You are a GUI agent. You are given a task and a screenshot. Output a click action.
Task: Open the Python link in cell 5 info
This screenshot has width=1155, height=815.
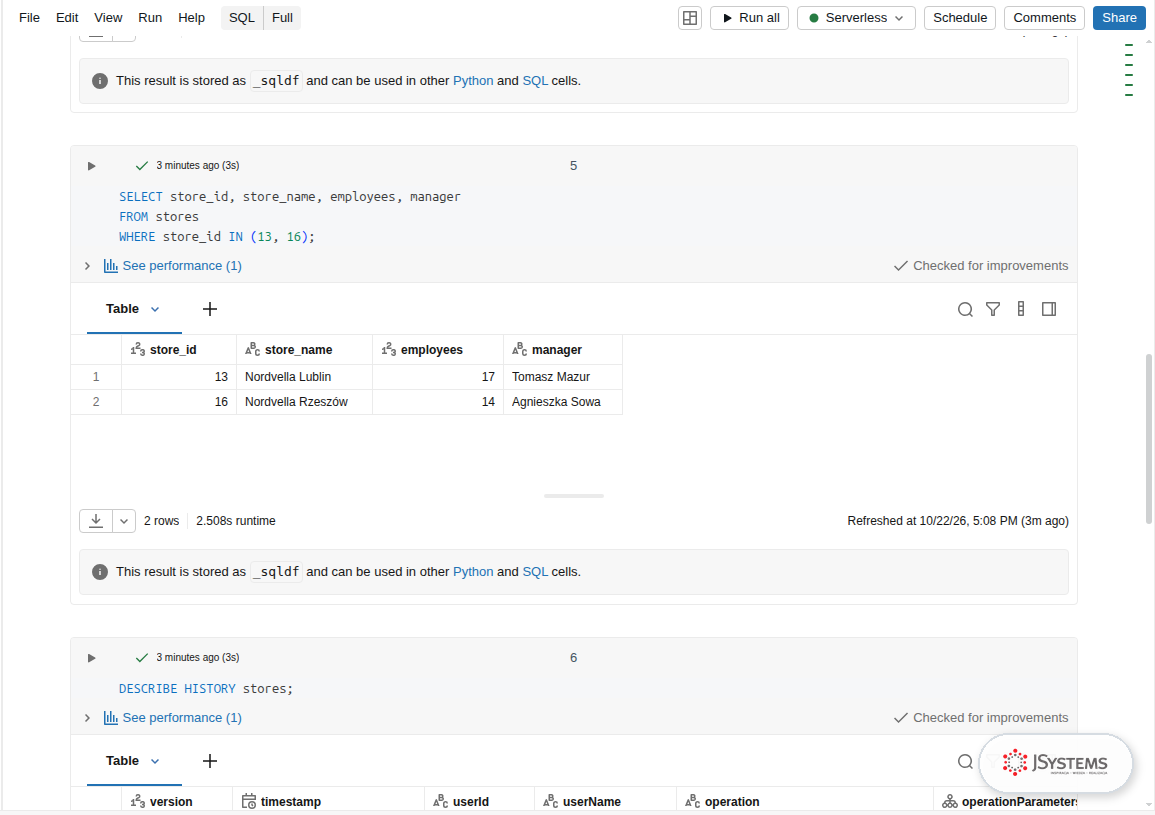coord(473,572)
